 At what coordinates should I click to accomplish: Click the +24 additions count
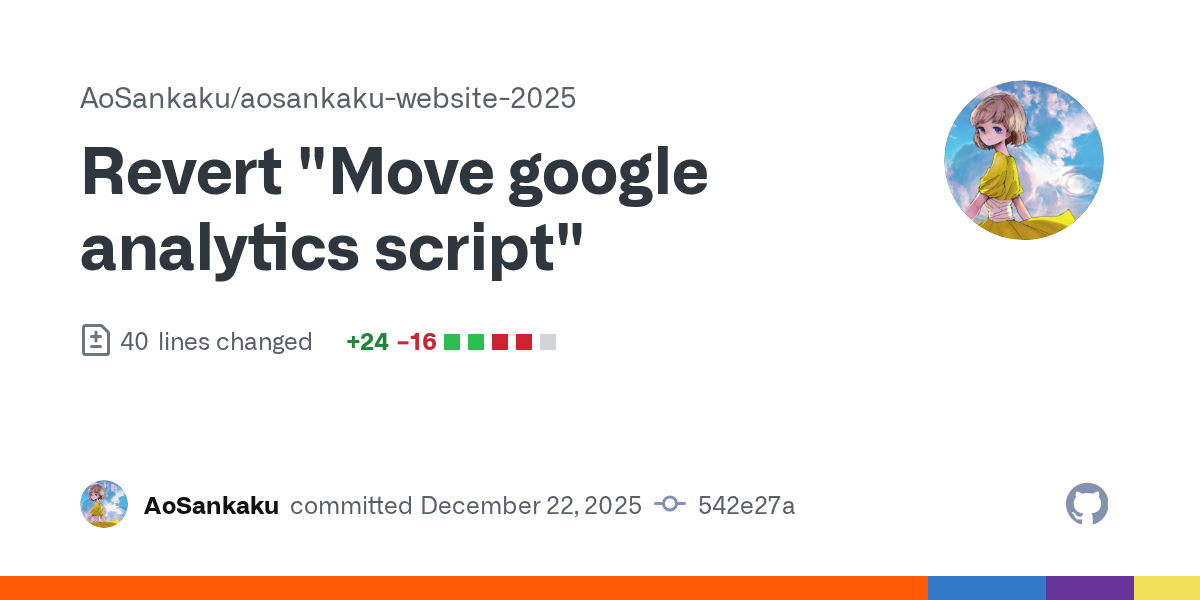click(367, 342)
